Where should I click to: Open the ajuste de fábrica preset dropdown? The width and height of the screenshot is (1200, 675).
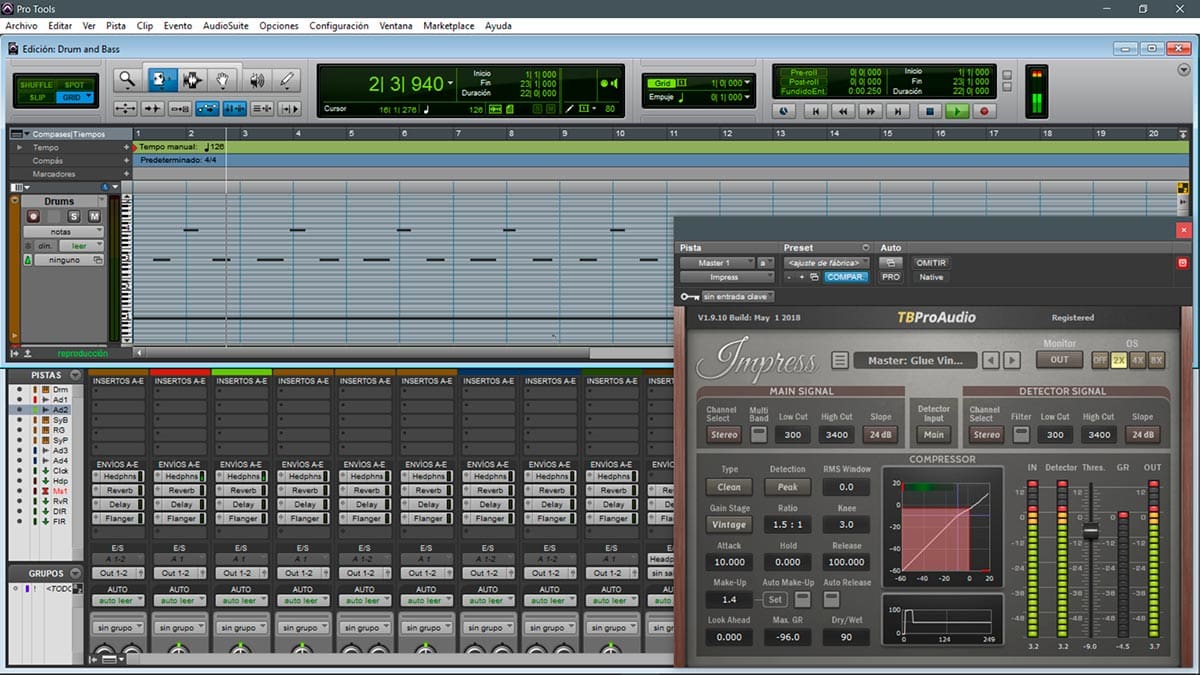pos(825,263)
